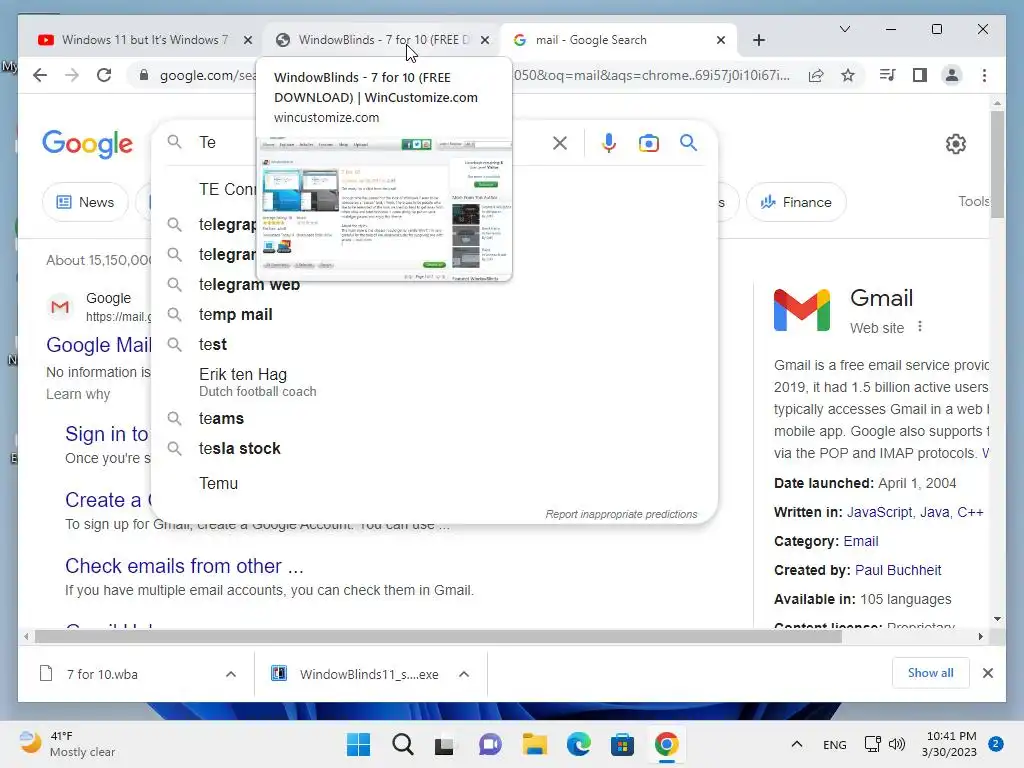Screen dimensions: 1024x768
Task: Open the Chrome profile avatar
Action: [x=952, y=75]
